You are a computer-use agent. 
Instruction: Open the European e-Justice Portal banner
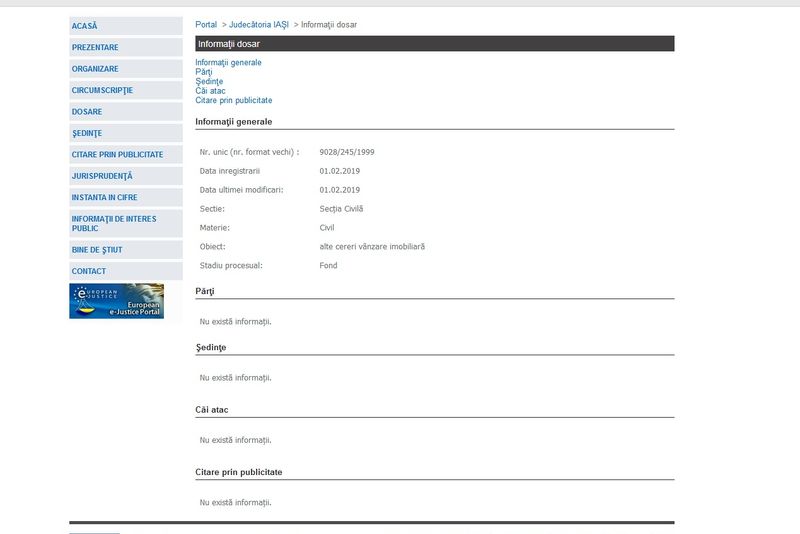tap(116, 301)
